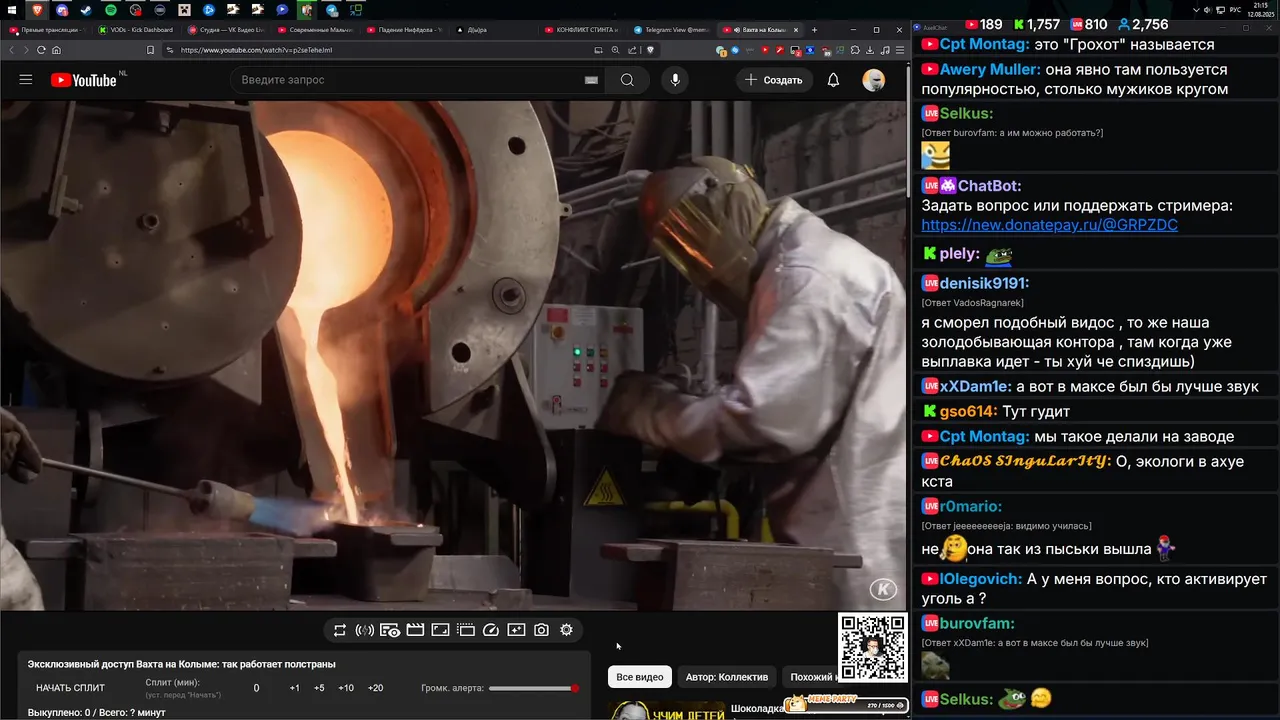Viewport: 1280px width, 720px height.
Task: Open a new browser tab with plus
Action: (x=814, y=30)
